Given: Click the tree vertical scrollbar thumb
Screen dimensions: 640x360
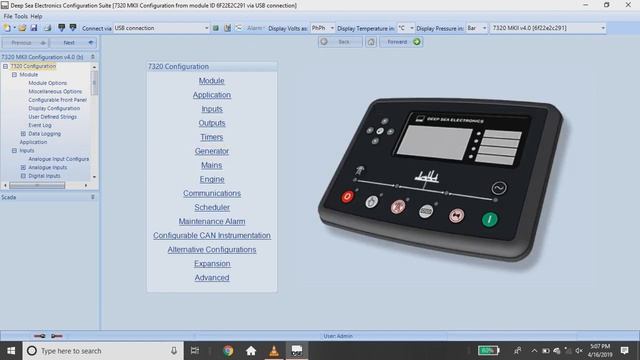Looking at the screenshot, I should tap(94, 83).
